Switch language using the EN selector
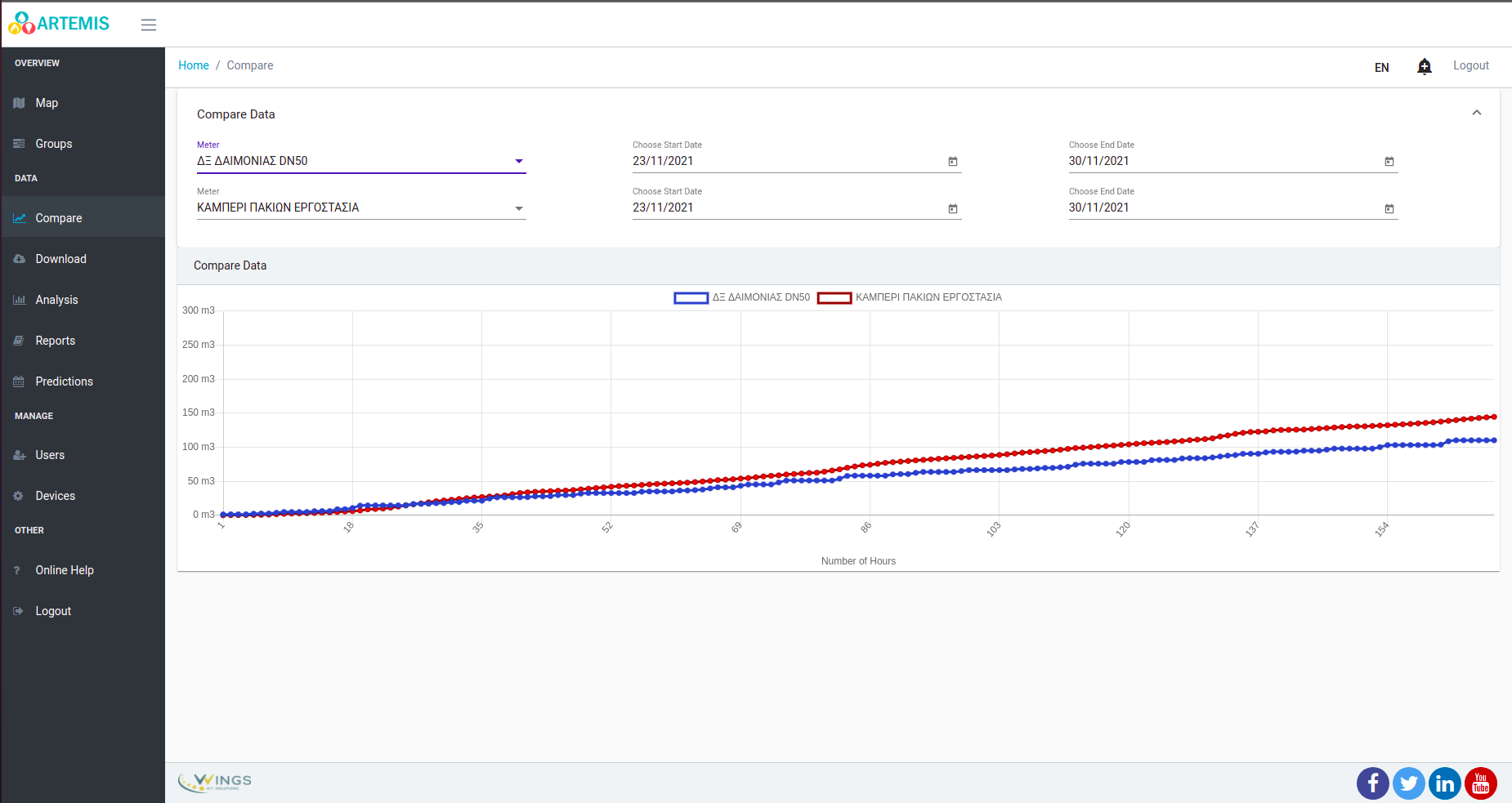 click(1381, 67)
